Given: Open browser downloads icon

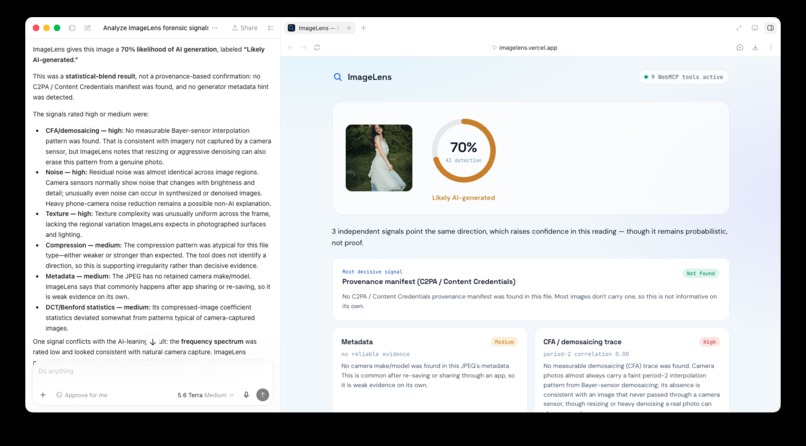Looking at the screenshot, I should 755,47.
